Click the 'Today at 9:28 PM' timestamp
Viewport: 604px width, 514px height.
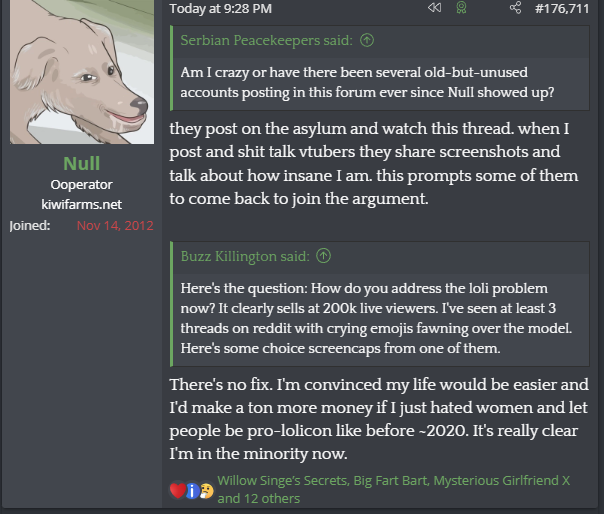point(220,9)
